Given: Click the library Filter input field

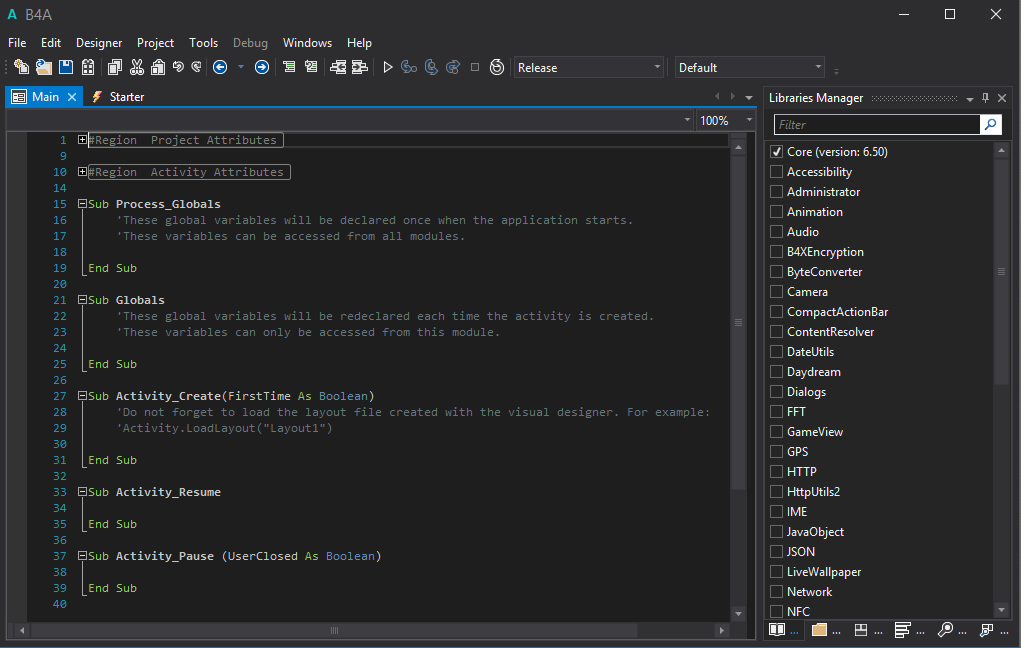Looking at the screenshot, I should (x=877, y=125).
